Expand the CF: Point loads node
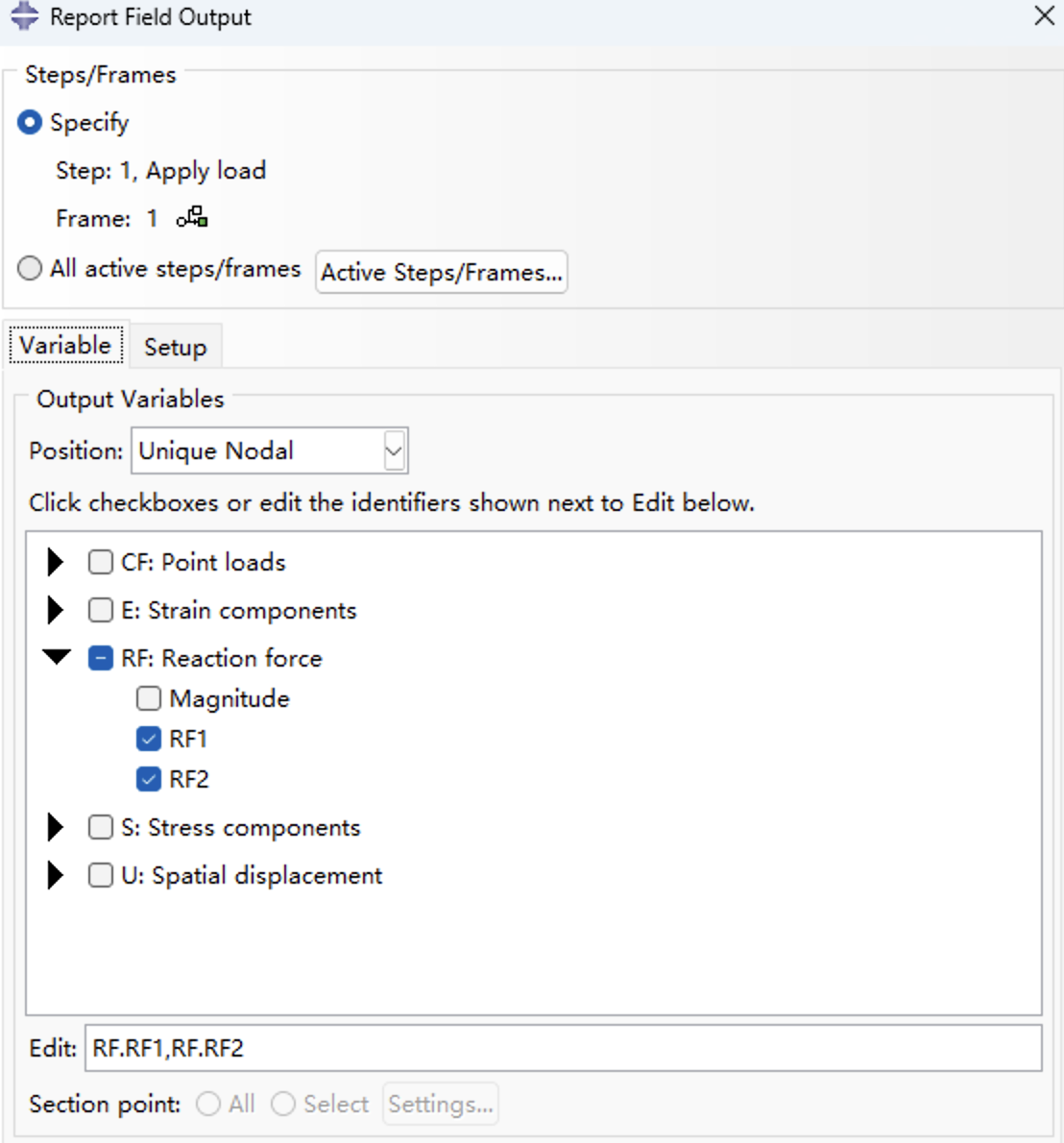The image size is (1064, 1143). (x=56, y=562)
